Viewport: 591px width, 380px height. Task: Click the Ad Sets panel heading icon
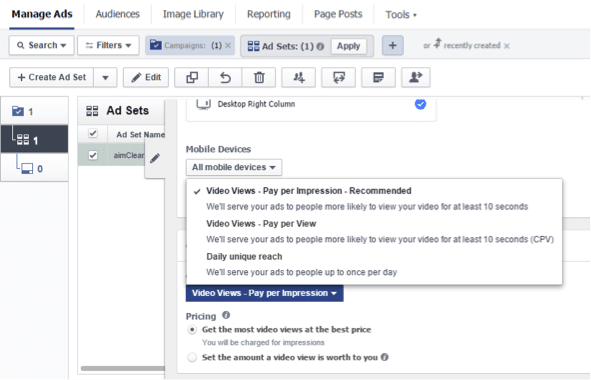click(x=92, y=111)
